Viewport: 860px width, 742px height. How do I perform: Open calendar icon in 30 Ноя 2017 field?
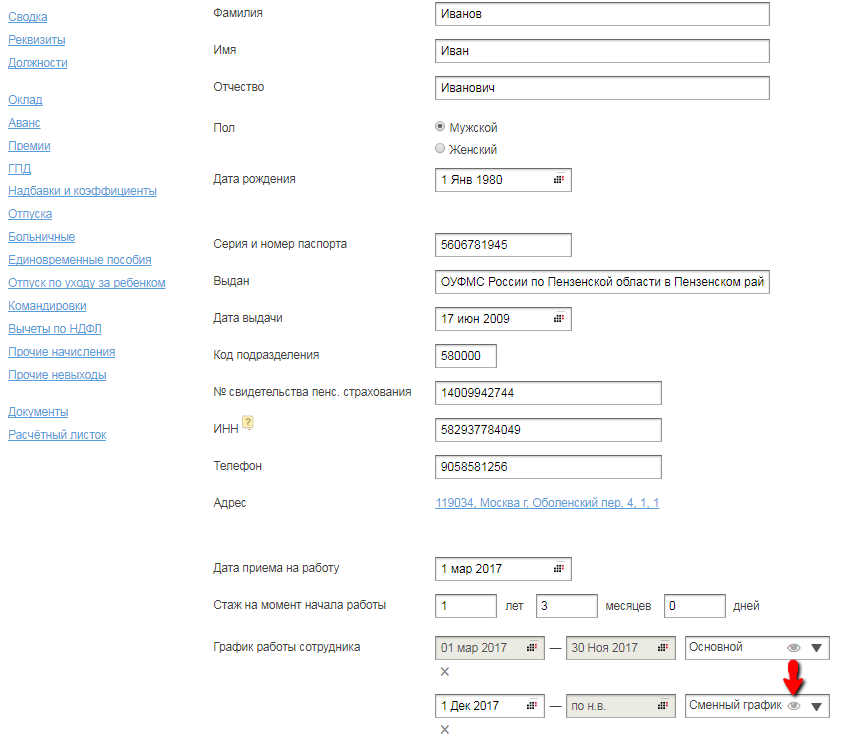(x=663, y=647)
